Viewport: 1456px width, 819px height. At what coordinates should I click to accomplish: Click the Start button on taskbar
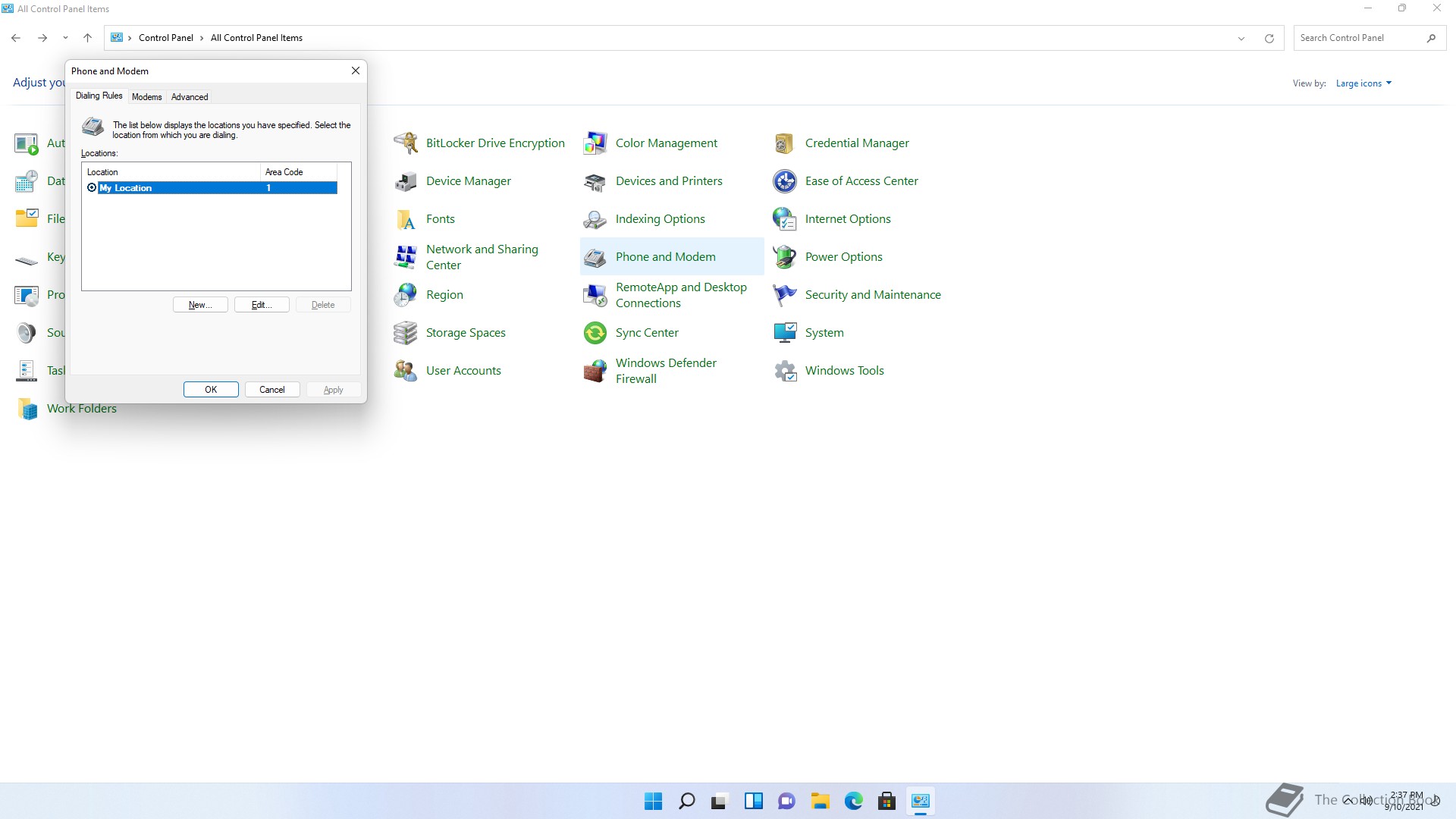pos(653,801)
